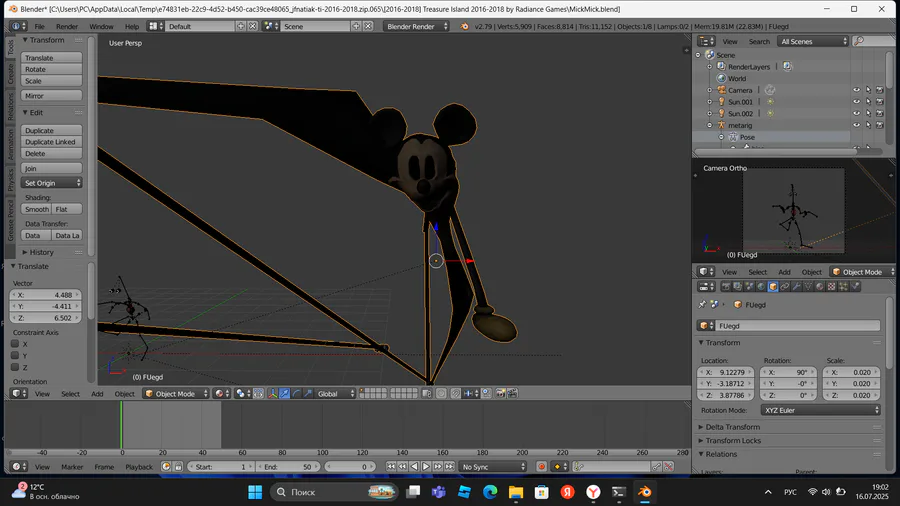Open the XYZ Euler rotation mode dropdown
The width and height of the screenshot is (900, 506).
coord(820,410)
